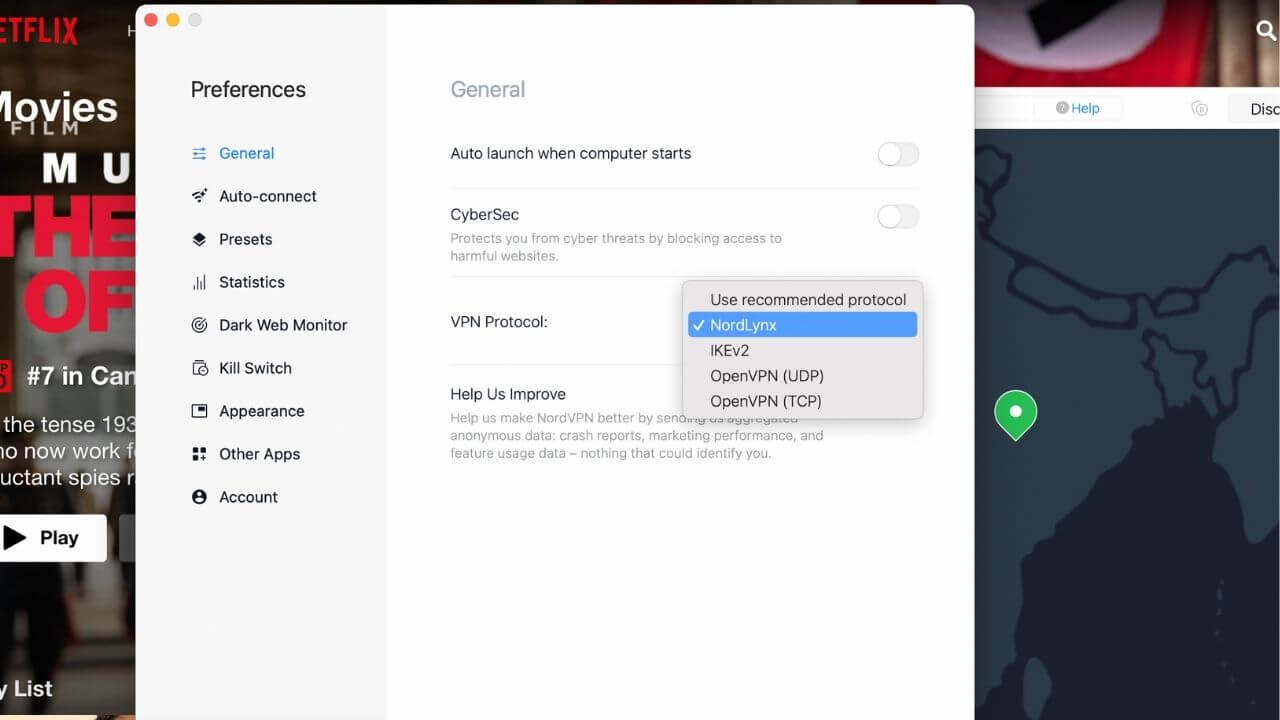Click the Help button on the map toolbar
1280x720 pixels.
pyautogui.click(x=1078, y=108)
